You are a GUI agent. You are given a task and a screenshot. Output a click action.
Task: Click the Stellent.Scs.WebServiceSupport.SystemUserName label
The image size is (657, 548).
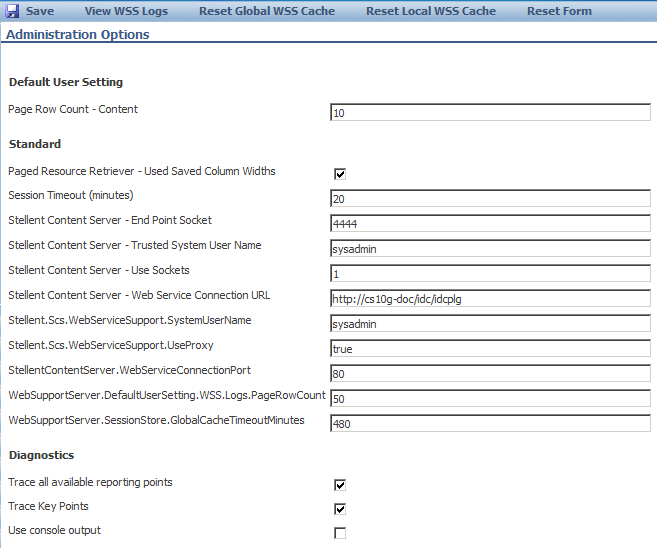pyautogui.click(x=130, y=320)
